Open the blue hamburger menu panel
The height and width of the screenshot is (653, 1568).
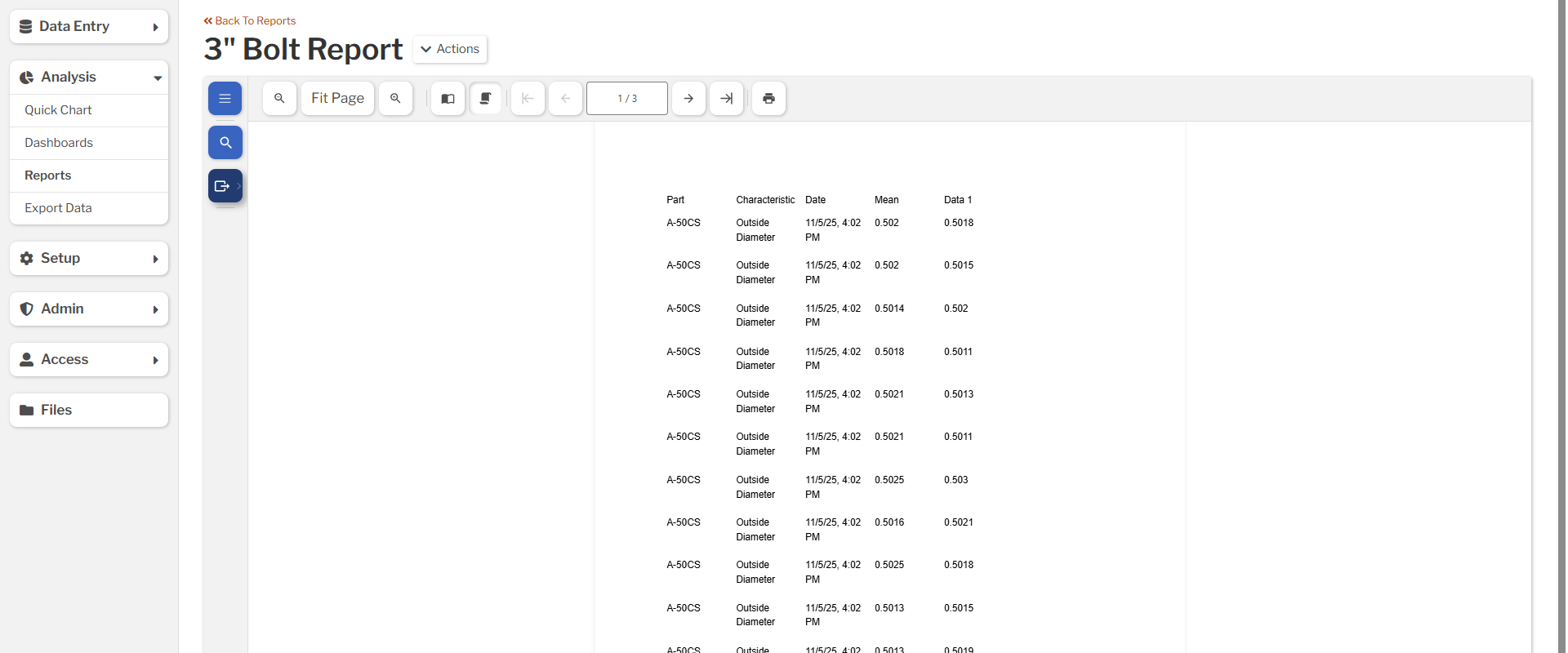[225, 99]
